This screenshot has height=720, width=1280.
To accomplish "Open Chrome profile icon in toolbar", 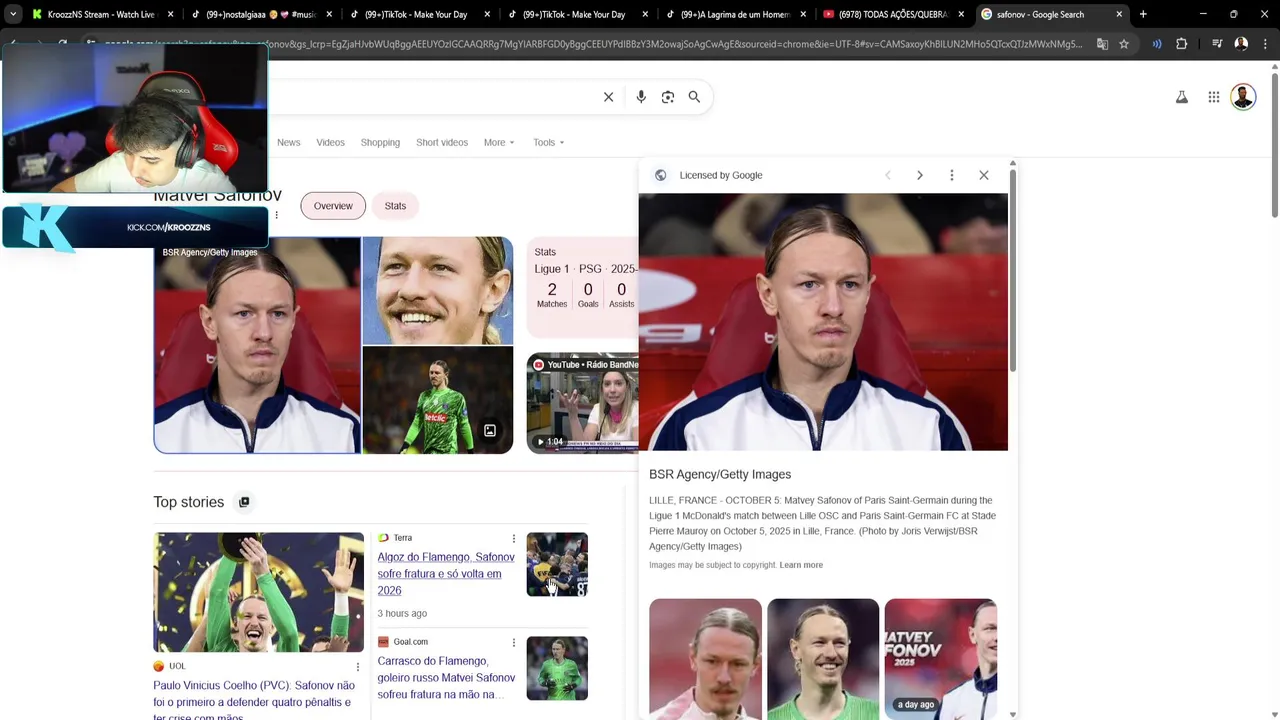I will click(1241, 44).
